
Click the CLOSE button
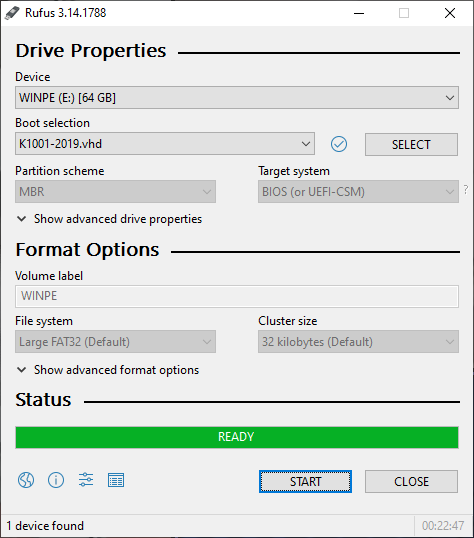[x=411, y=481]
